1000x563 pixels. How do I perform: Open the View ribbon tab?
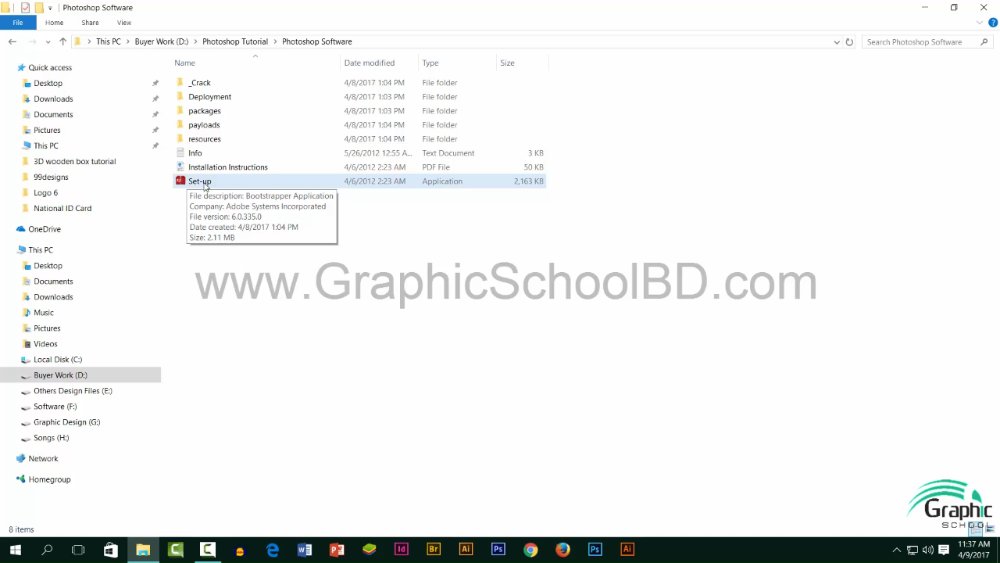pos(124,22)
